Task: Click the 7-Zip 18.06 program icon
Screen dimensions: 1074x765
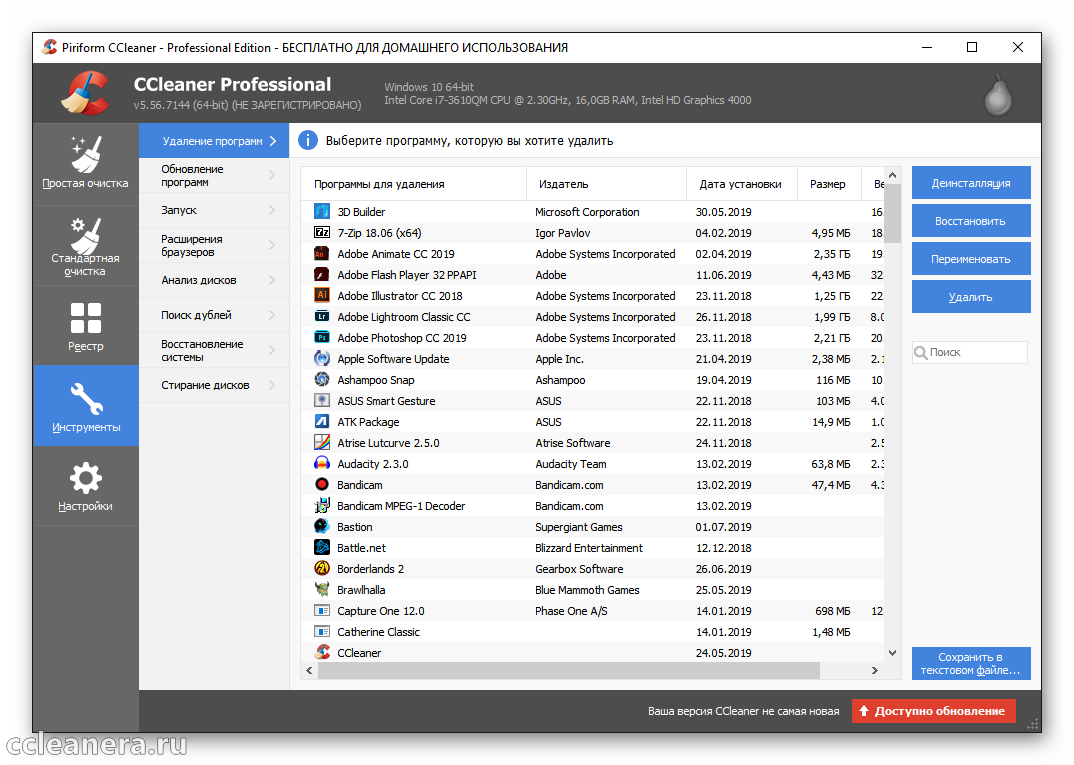Action: 322,233
